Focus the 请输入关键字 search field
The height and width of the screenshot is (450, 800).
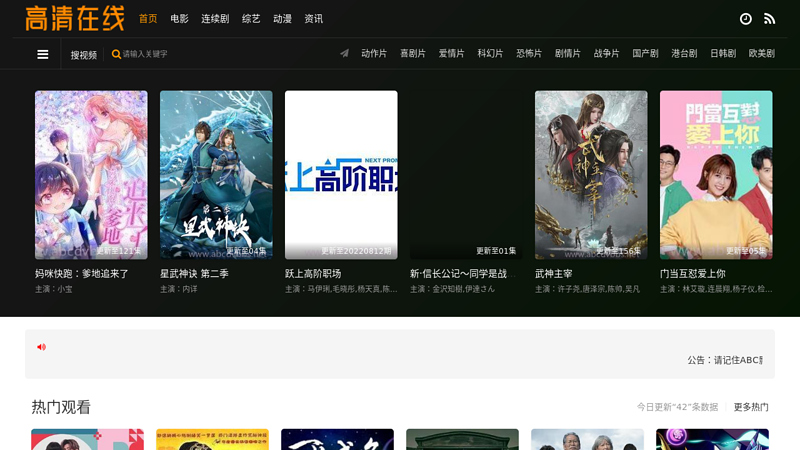(x=145, y=54)
